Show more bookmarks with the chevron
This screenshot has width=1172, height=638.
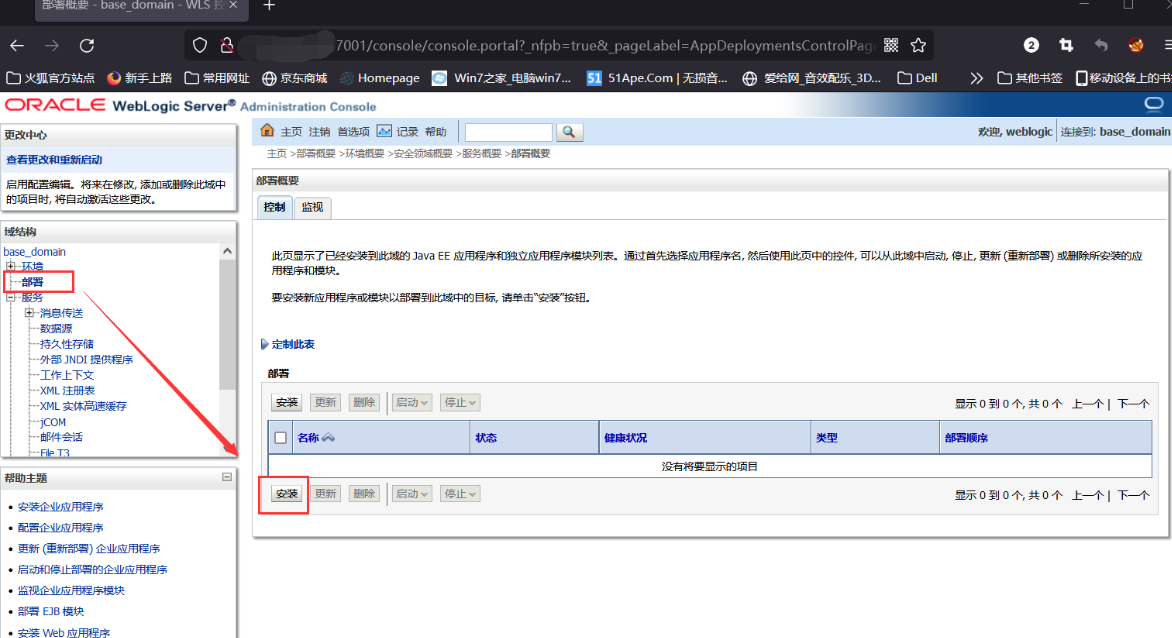point(976,78)
